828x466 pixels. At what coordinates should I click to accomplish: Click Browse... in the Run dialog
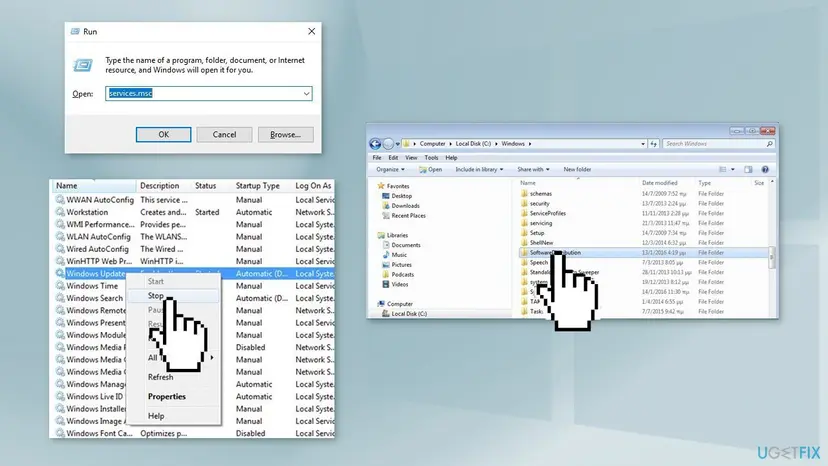coord(286,135)
